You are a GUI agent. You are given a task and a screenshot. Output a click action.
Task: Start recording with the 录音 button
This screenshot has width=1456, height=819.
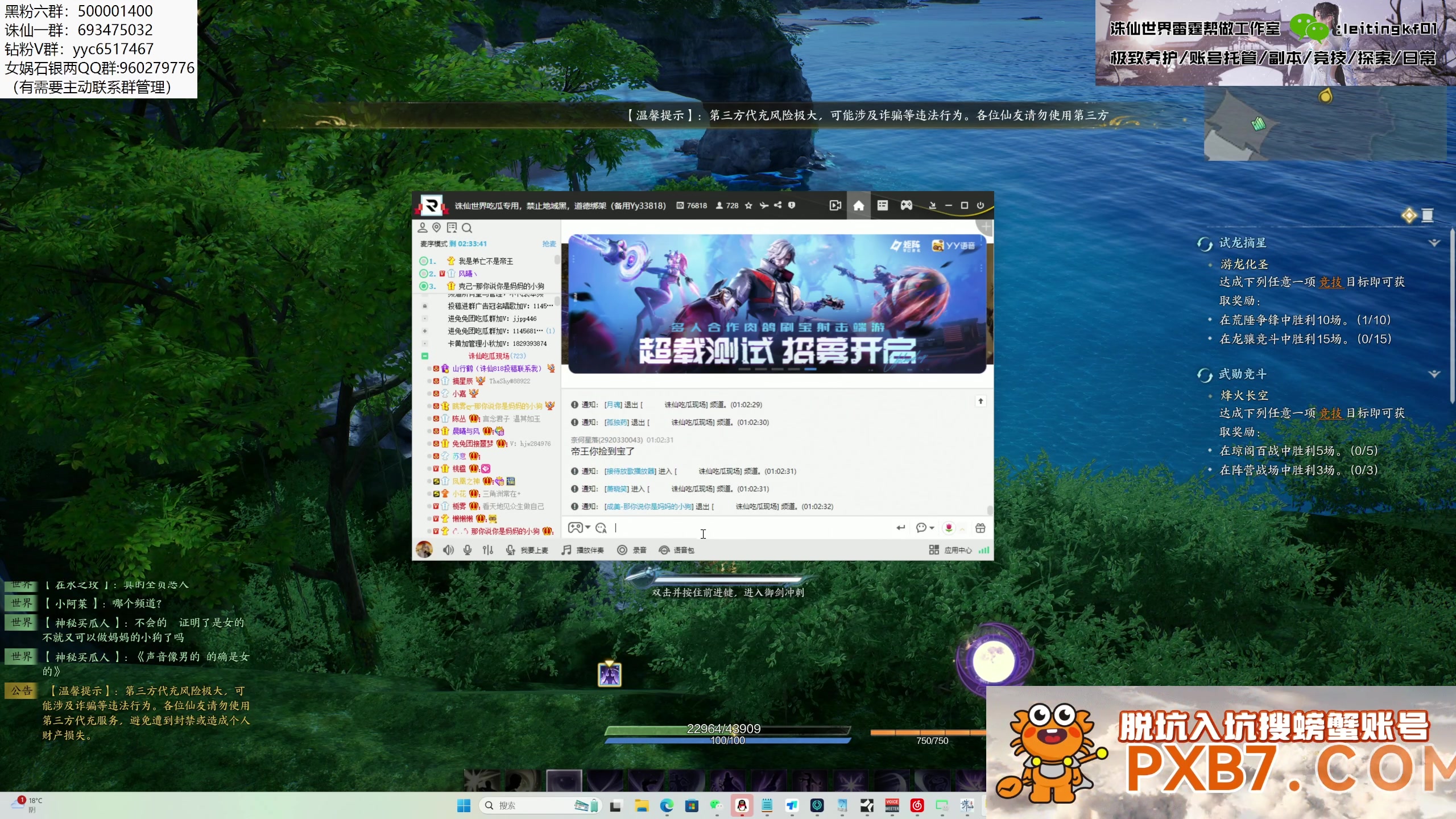[x=632, y=550]
